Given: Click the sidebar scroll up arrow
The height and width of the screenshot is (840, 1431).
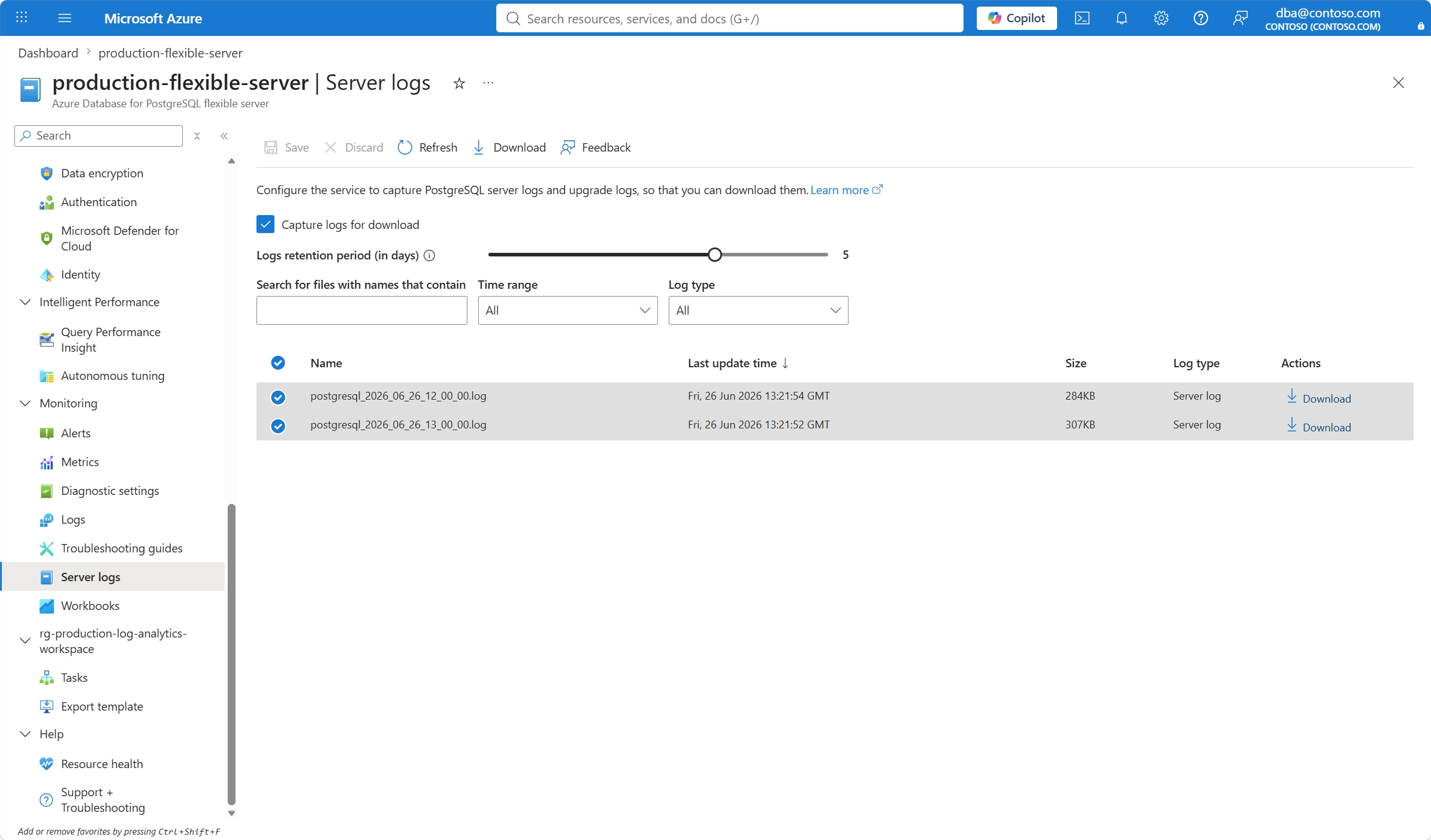Looking at the screenshot, I should (x=232, y=161).
